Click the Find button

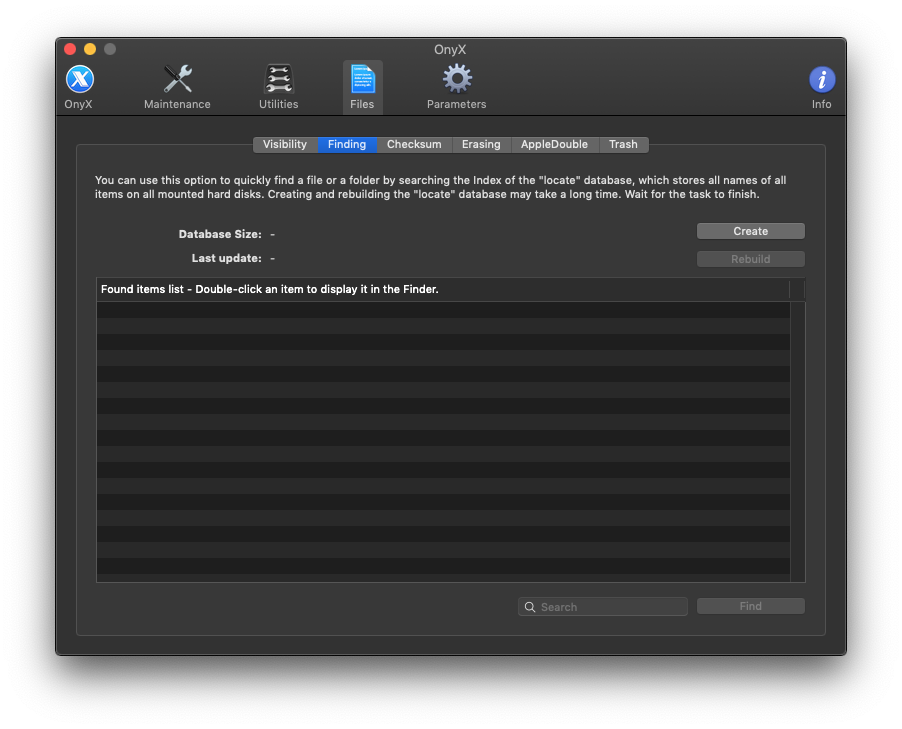point(750,606)
